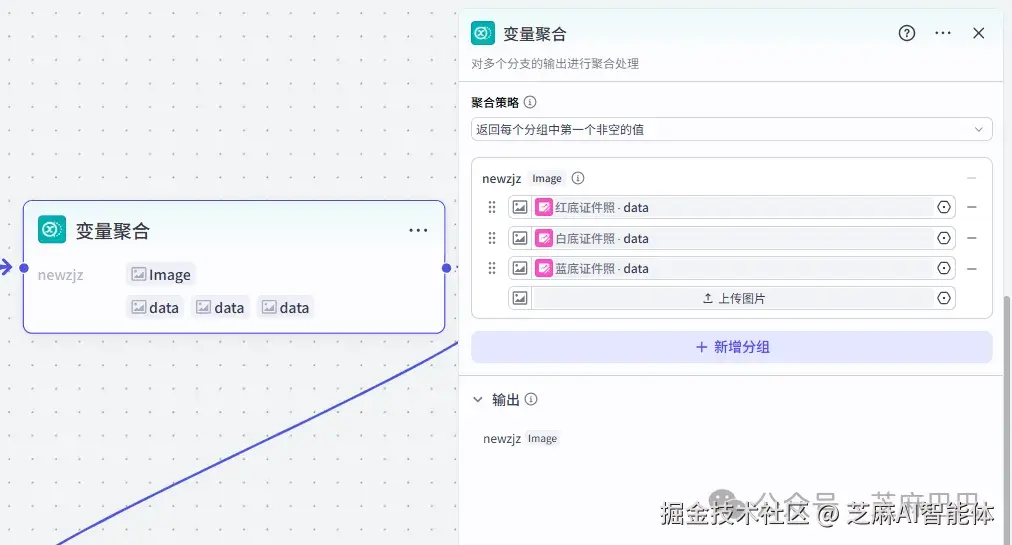Screen dimensions: 1012x545
Task: Select the 红底证件照 · data variable field
Action: coord(732,207)
